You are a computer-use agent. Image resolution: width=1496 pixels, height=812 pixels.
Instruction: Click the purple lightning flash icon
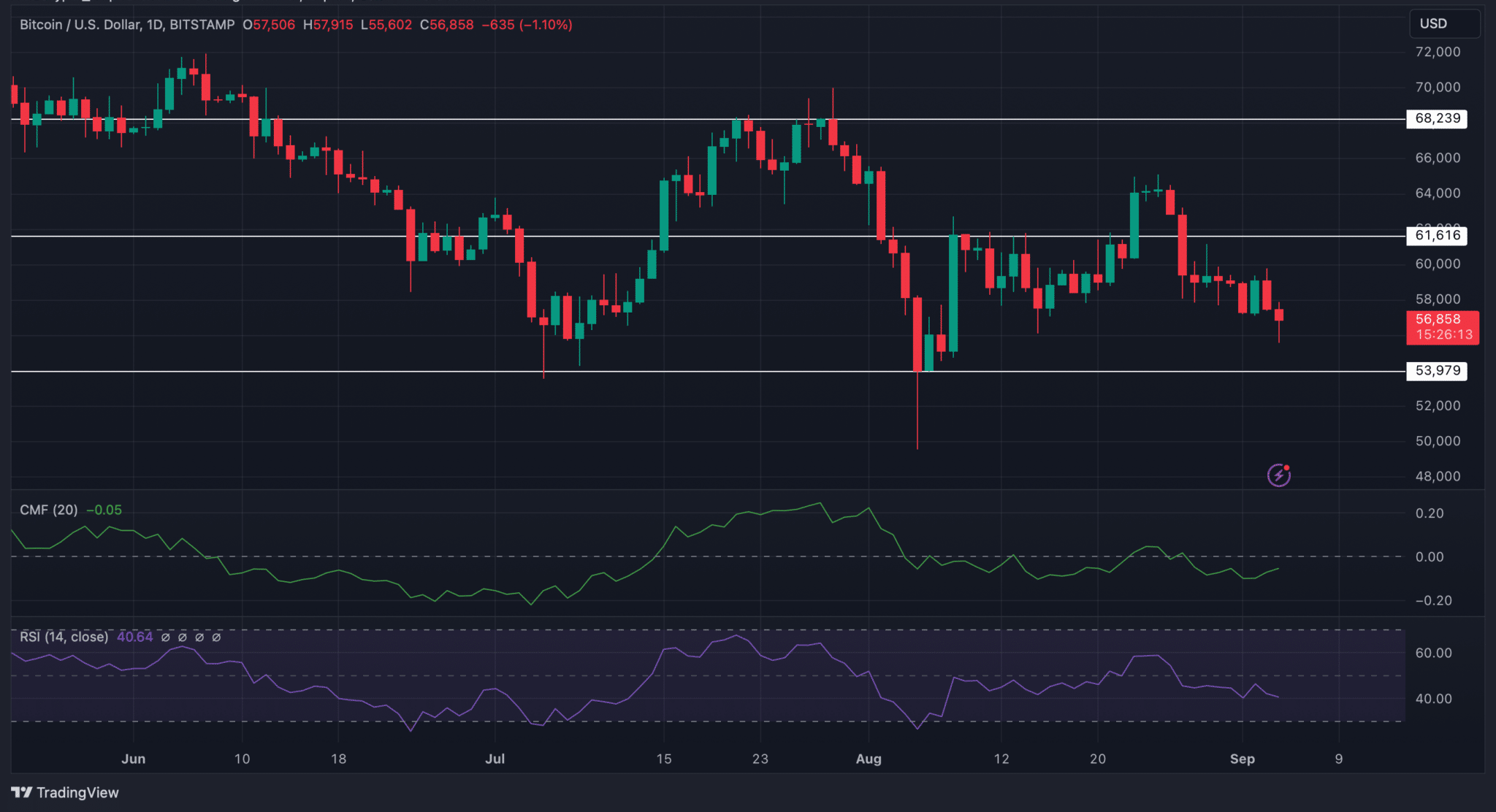(1278, 475)
